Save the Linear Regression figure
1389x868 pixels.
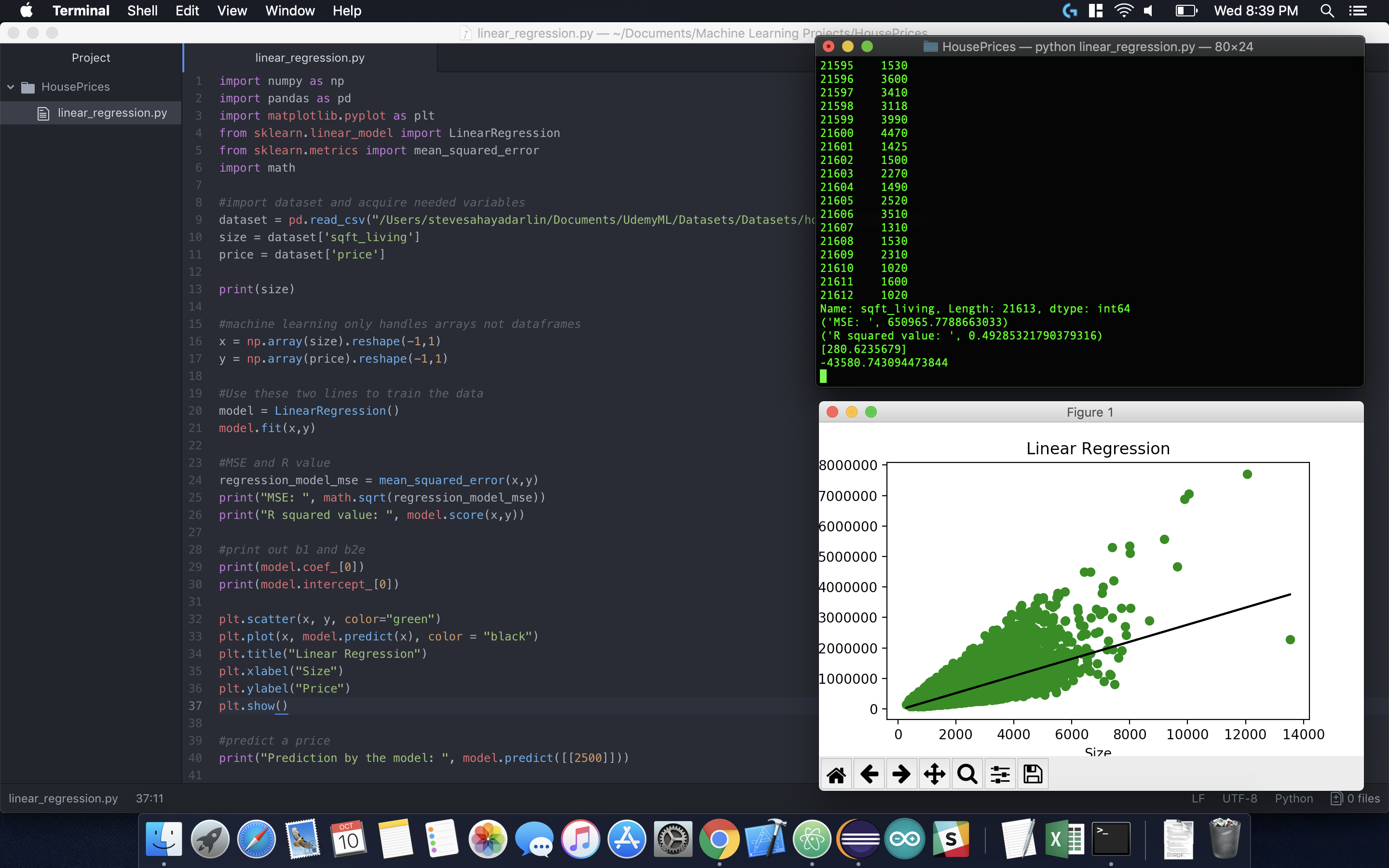(1032, 773)
